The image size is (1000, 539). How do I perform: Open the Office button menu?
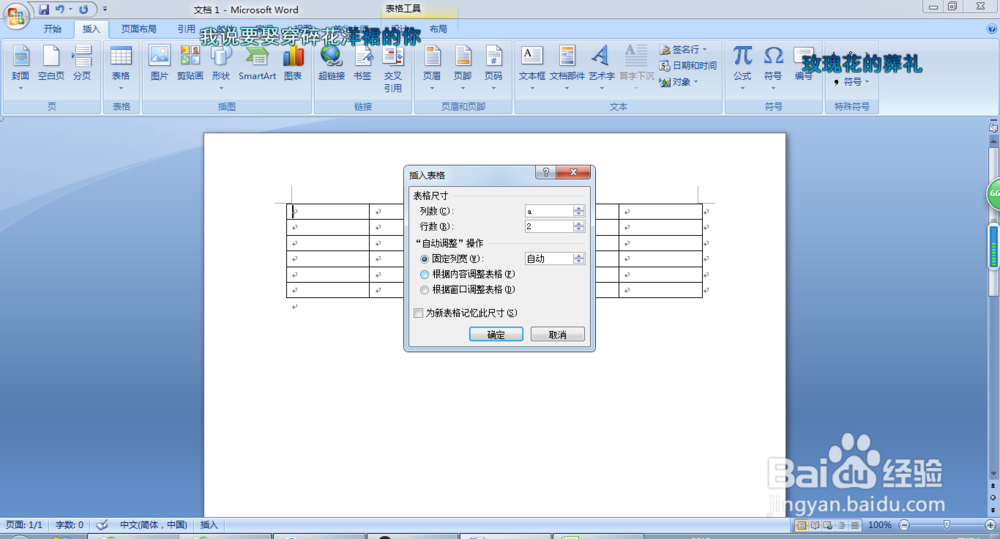(x=16, y=16)
